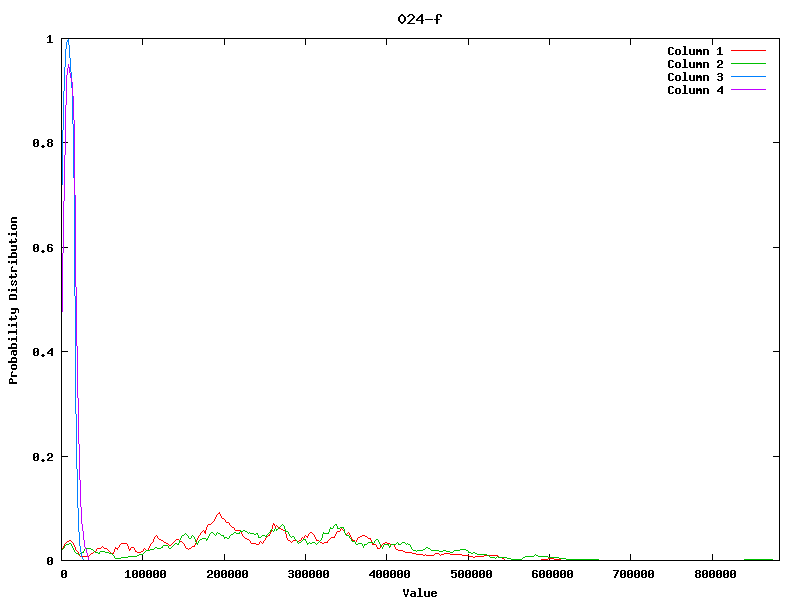Click the 0.4 y-axis tick label

[x=43, y=353]
